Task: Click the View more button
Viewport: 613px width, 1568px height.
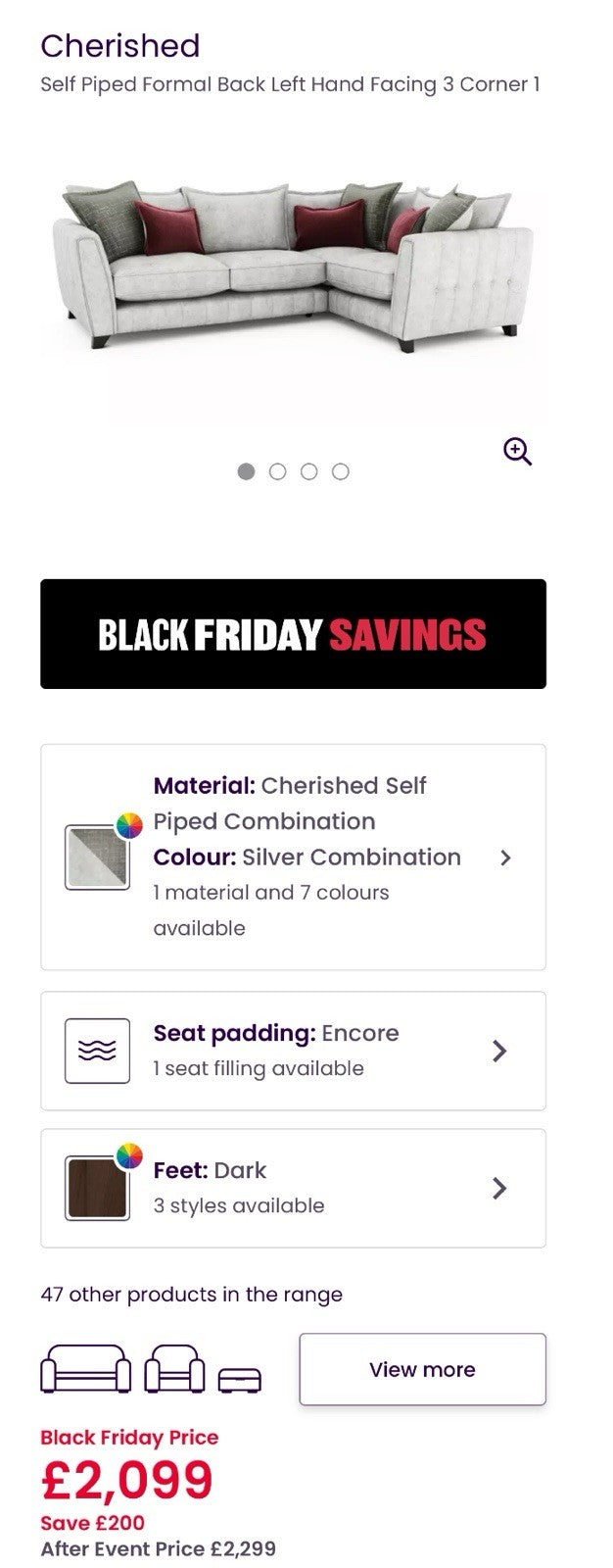Action: pyautogui.click(x=422, y=1369)
